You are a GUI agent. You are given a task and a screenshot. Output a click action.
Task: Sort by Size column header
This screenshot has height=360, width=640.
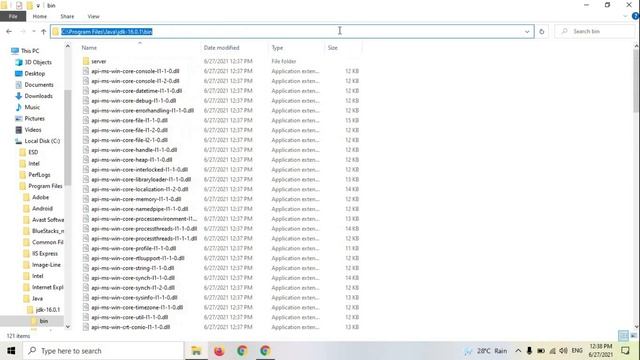click(333, 48)
